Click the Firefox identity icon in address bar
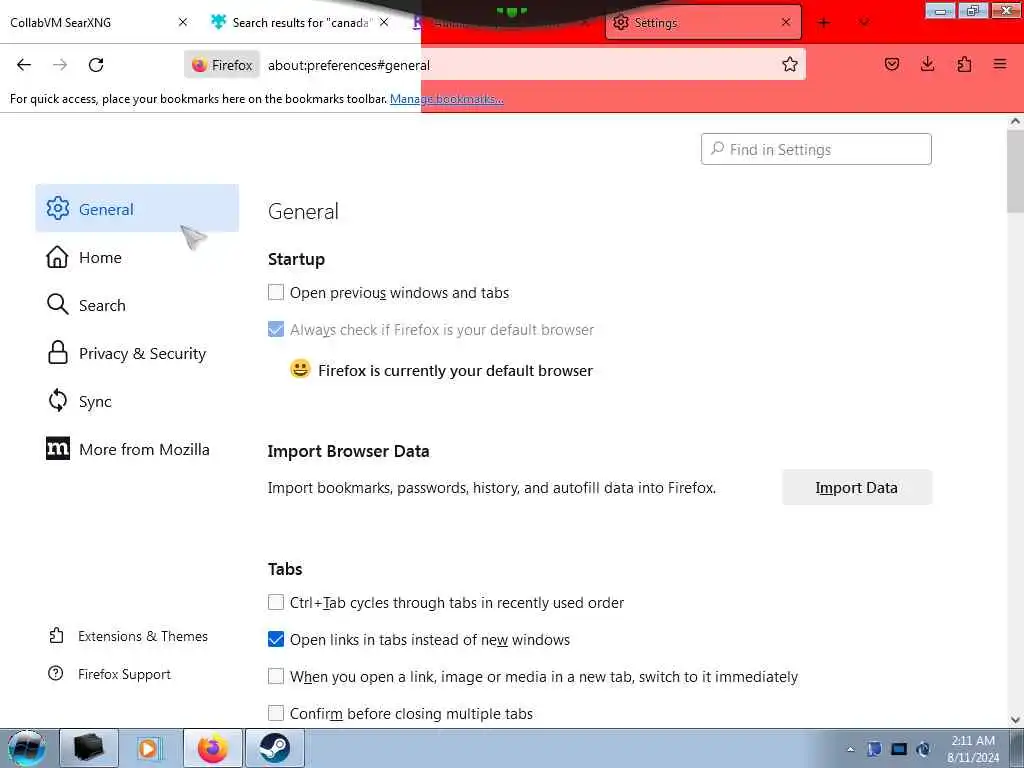Viewport: 1024px width, 768px height. pyautogui.click(x=222, y=65)
